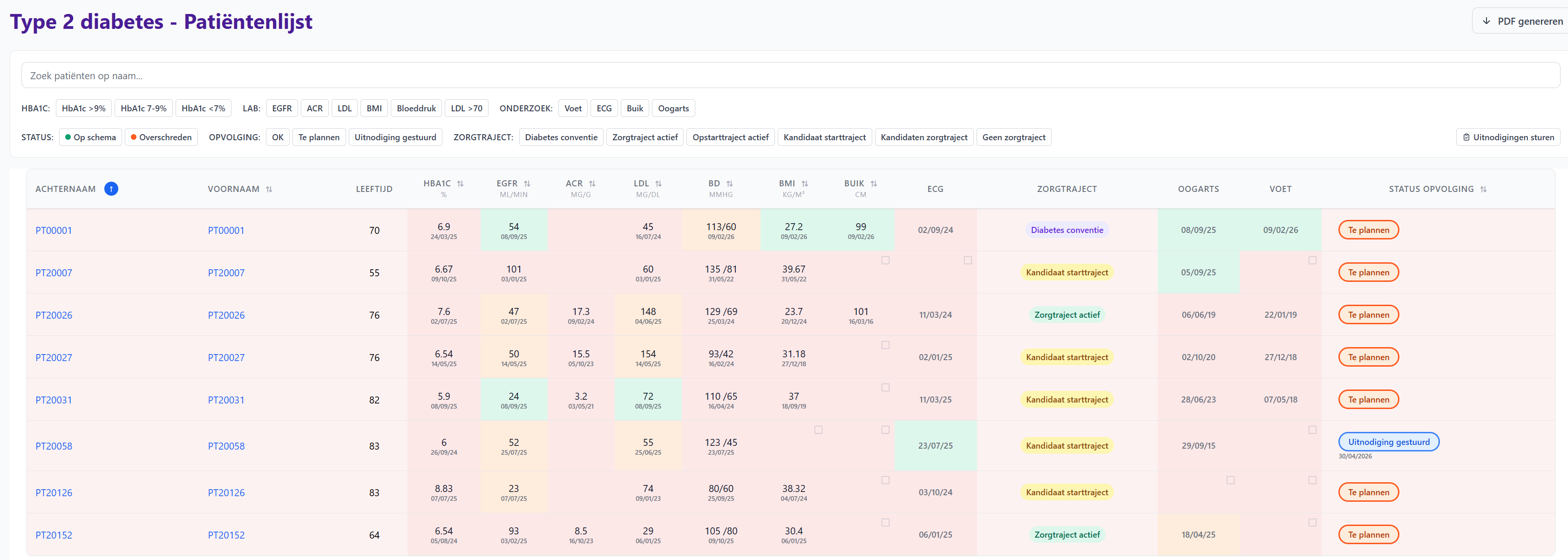
Task: Click Uitnodigingen sturen button
Action: pos(1508,137)
